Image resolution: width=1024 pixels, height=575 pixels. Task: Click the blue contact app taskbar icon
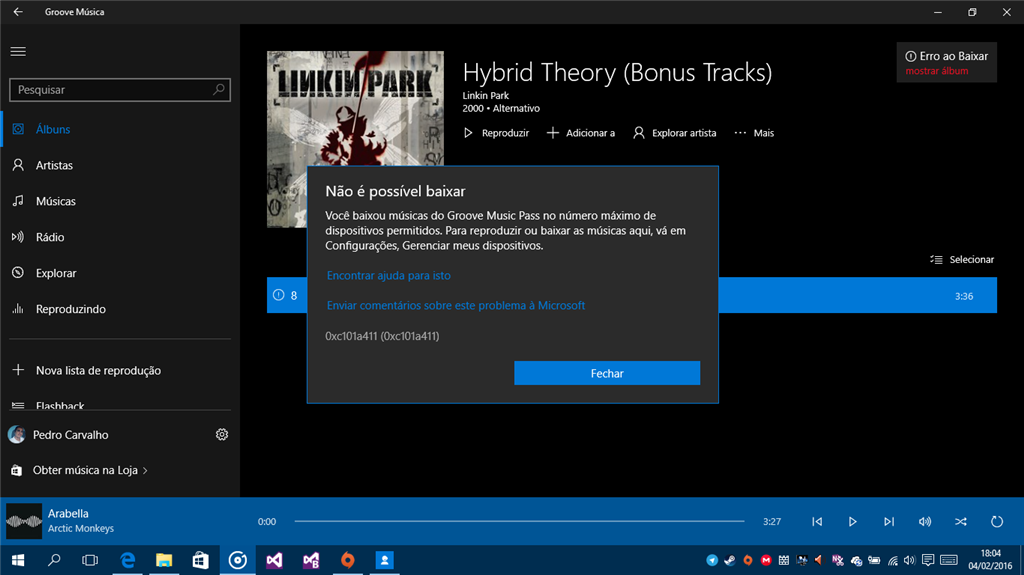(x=385, y=560)
